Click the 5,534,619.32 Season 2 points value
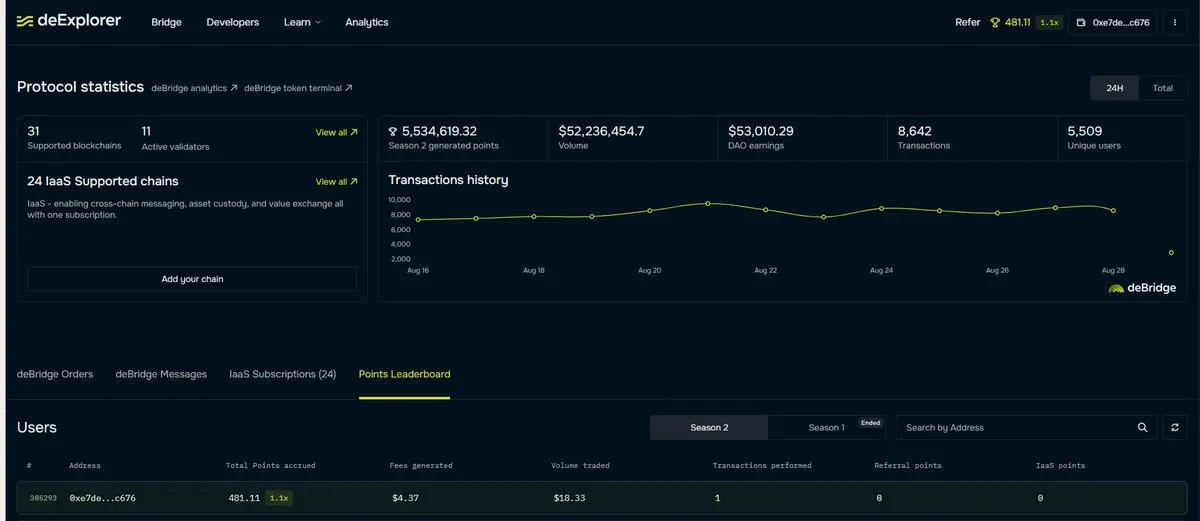Image resolution: width=1200 pixels, height=521 pixels. pyautogui.click(x=439, y=131)
